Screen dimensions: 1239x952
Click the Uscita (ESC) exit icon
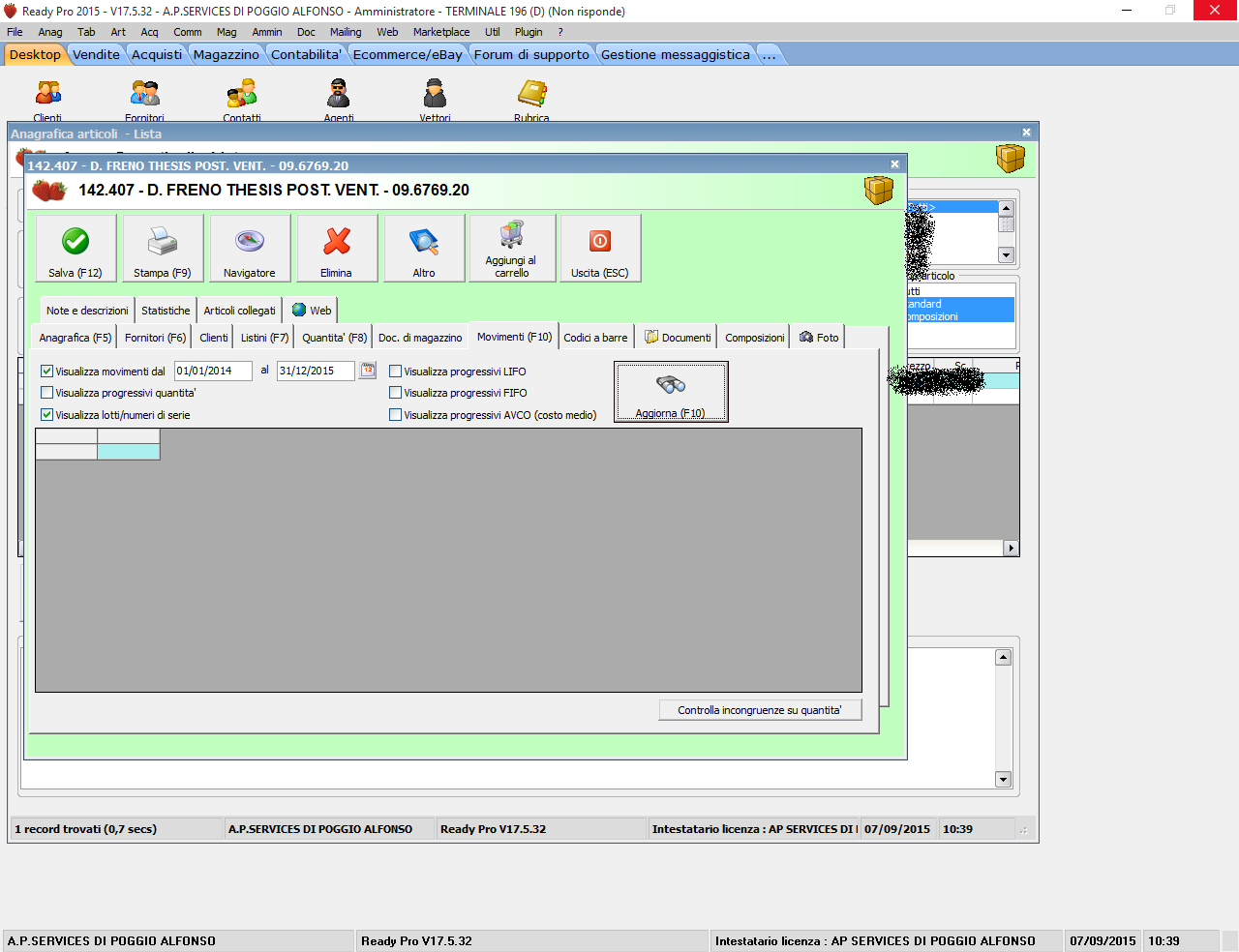pyautogui.click(x=600, y=241)
